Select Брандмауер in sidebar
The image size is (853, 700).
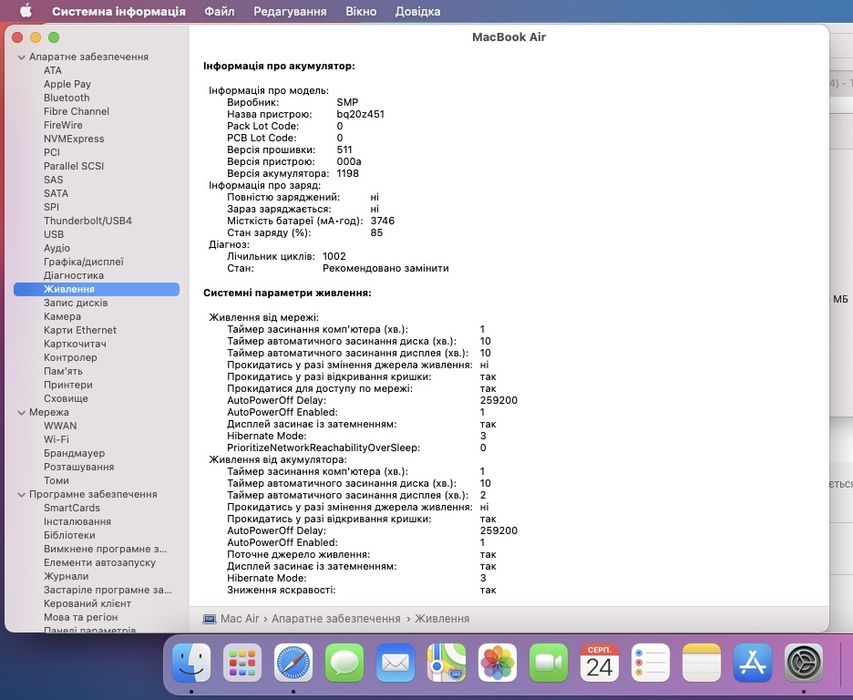(x=75, y=453)
